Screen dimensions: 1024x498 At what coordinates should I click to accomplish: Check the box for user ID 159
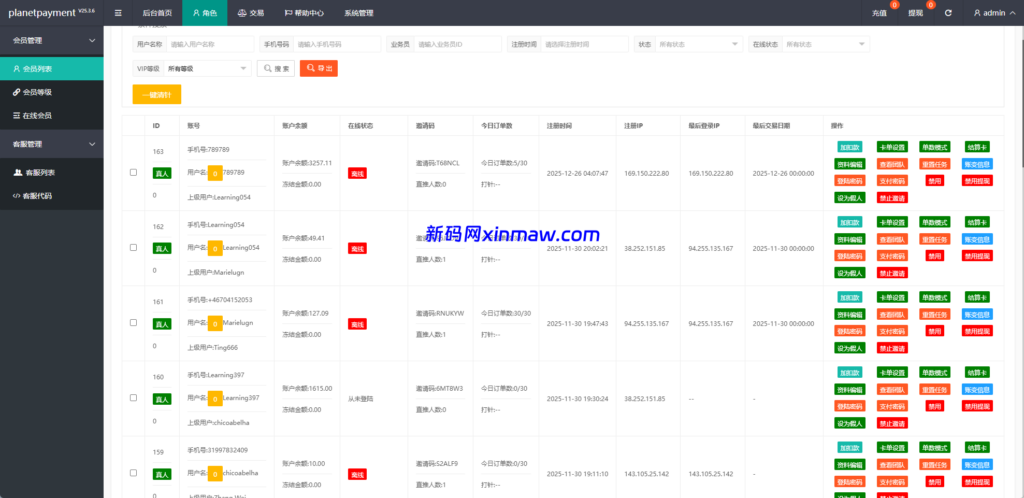click(x=133, y=473)
